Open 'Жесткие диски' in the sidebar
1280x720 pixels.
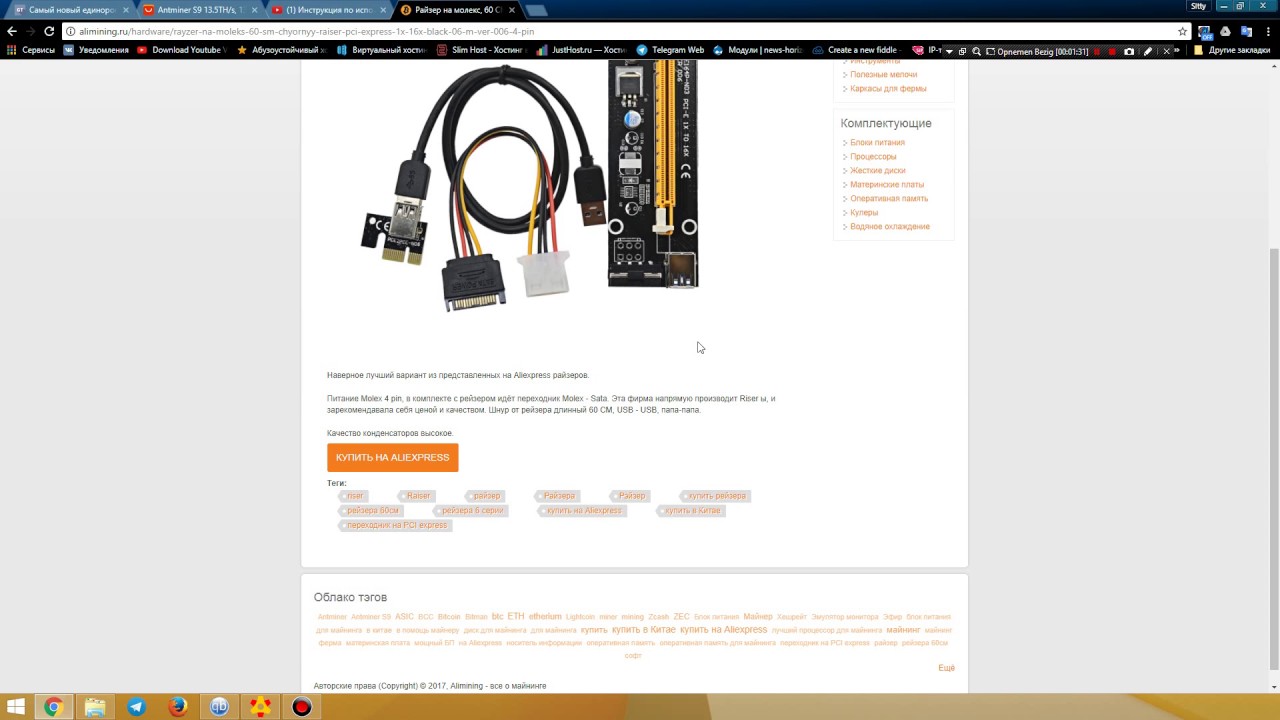coord(877,171)
